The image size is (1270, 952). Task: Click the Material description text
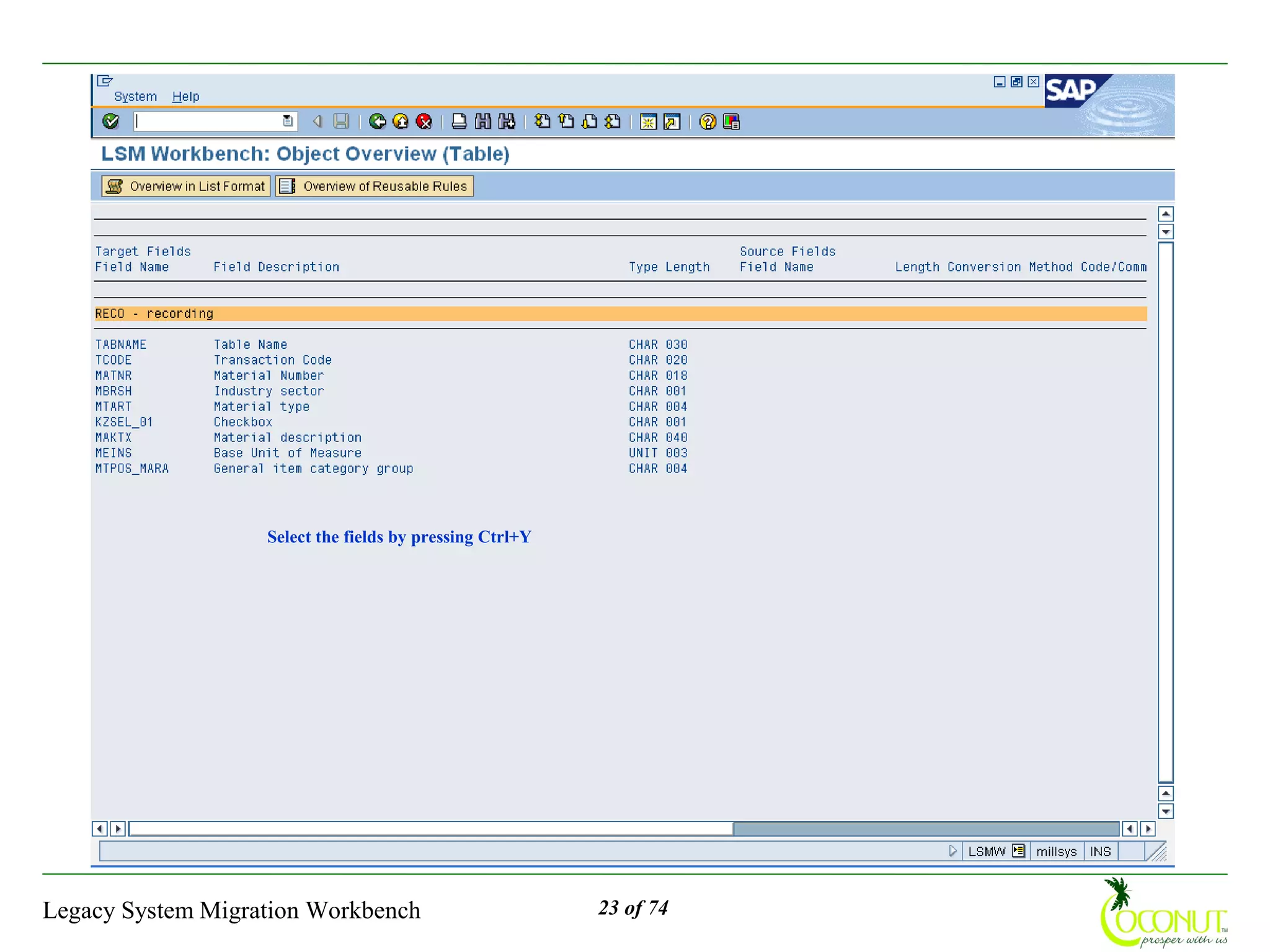[x=288, y=438]
